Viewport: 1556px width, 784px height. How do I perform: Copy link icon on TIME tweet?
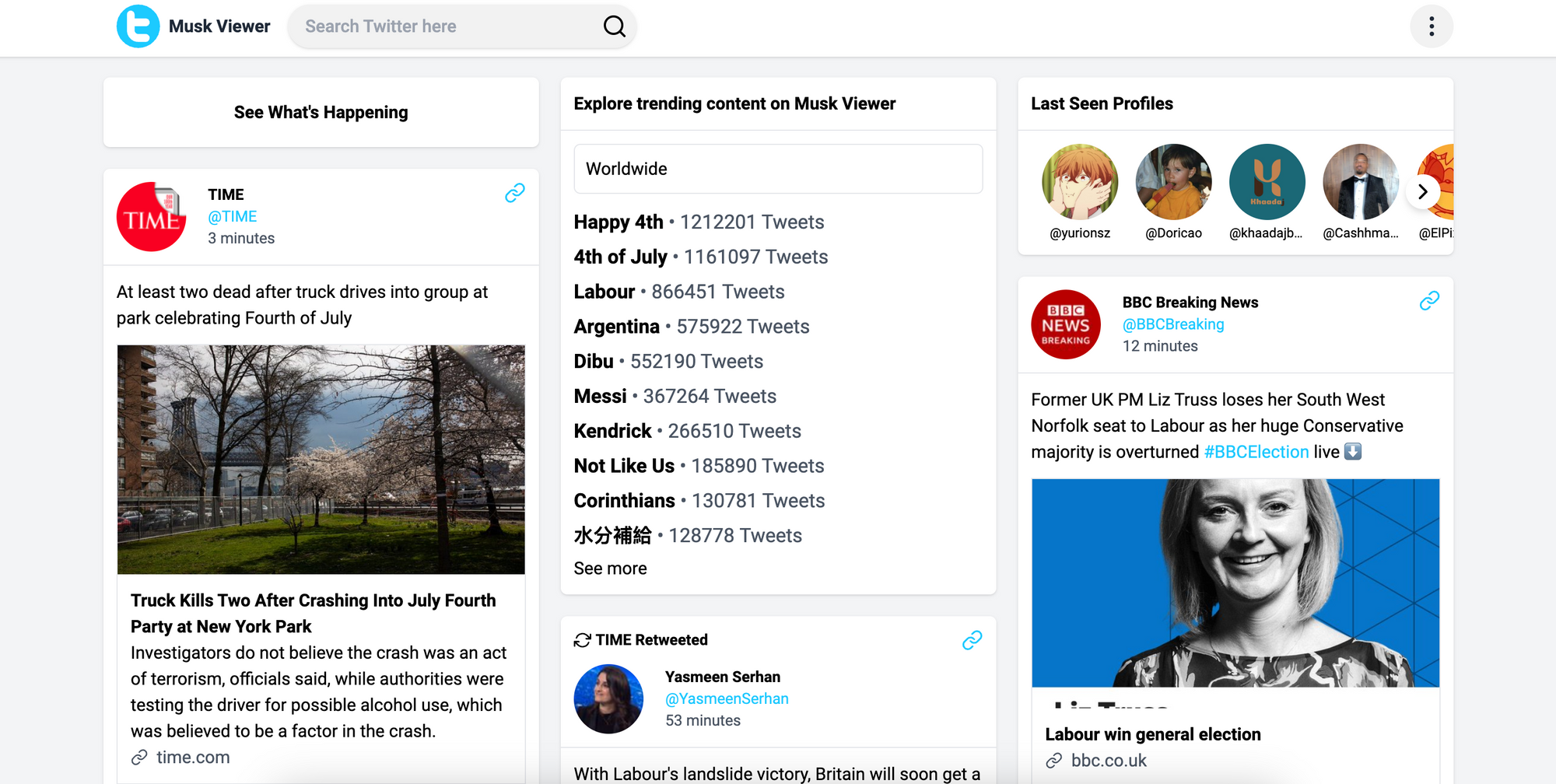pos(515,193)
